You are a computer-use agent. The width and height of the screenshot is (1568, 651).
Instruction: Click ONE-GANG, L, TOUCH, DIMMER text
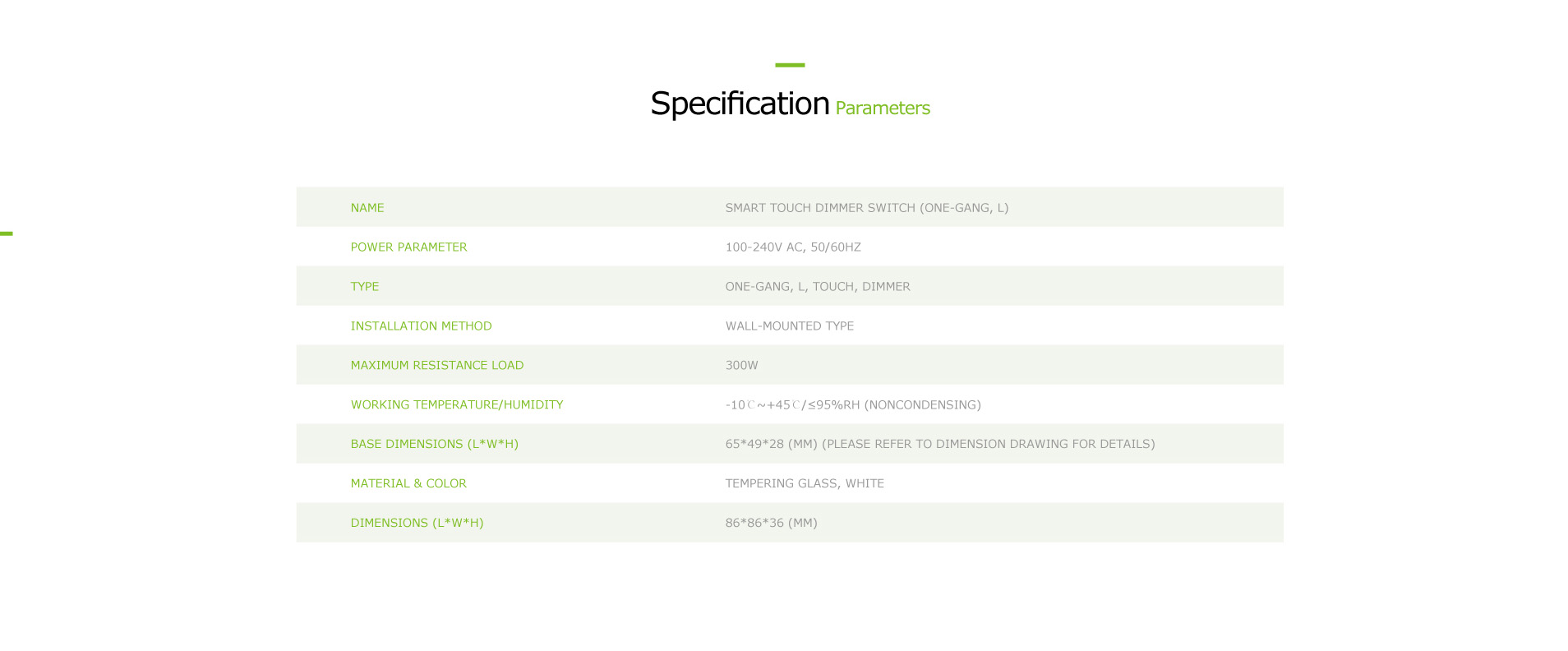(x=818, y=287)
